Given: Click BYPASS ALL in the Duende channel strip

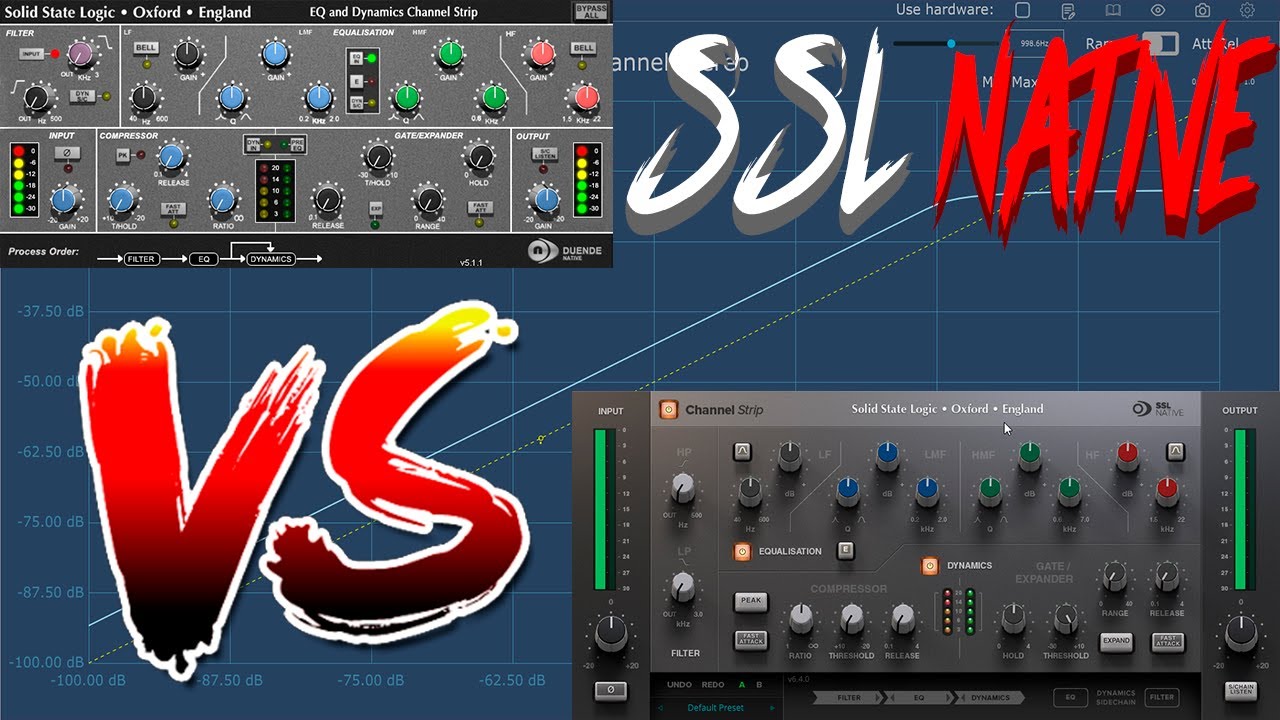Looking at the screenshot, I should [x=590, y=13].
